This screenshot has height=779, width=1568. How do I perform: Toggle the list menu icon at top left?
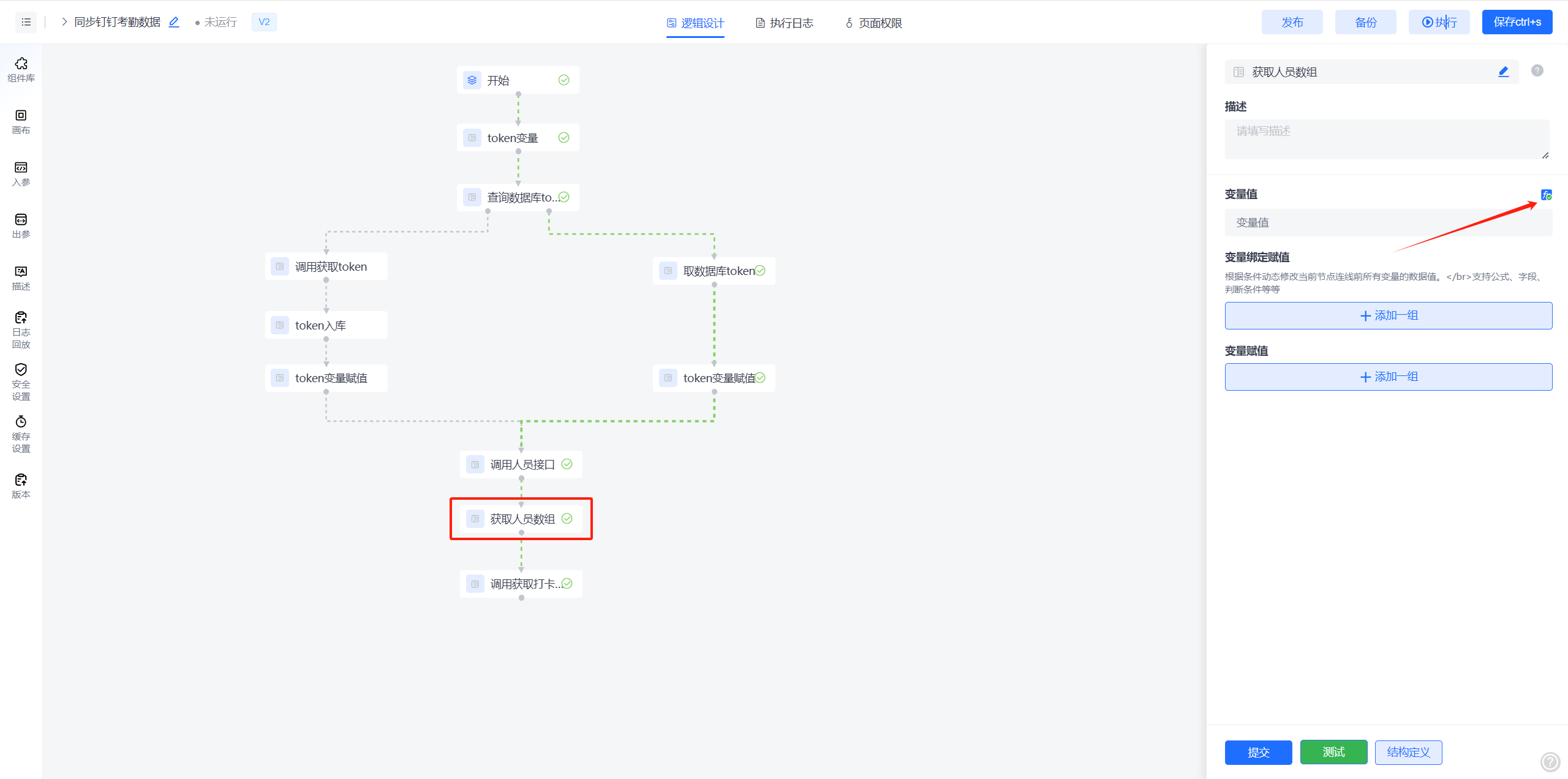tap(26, 22)
